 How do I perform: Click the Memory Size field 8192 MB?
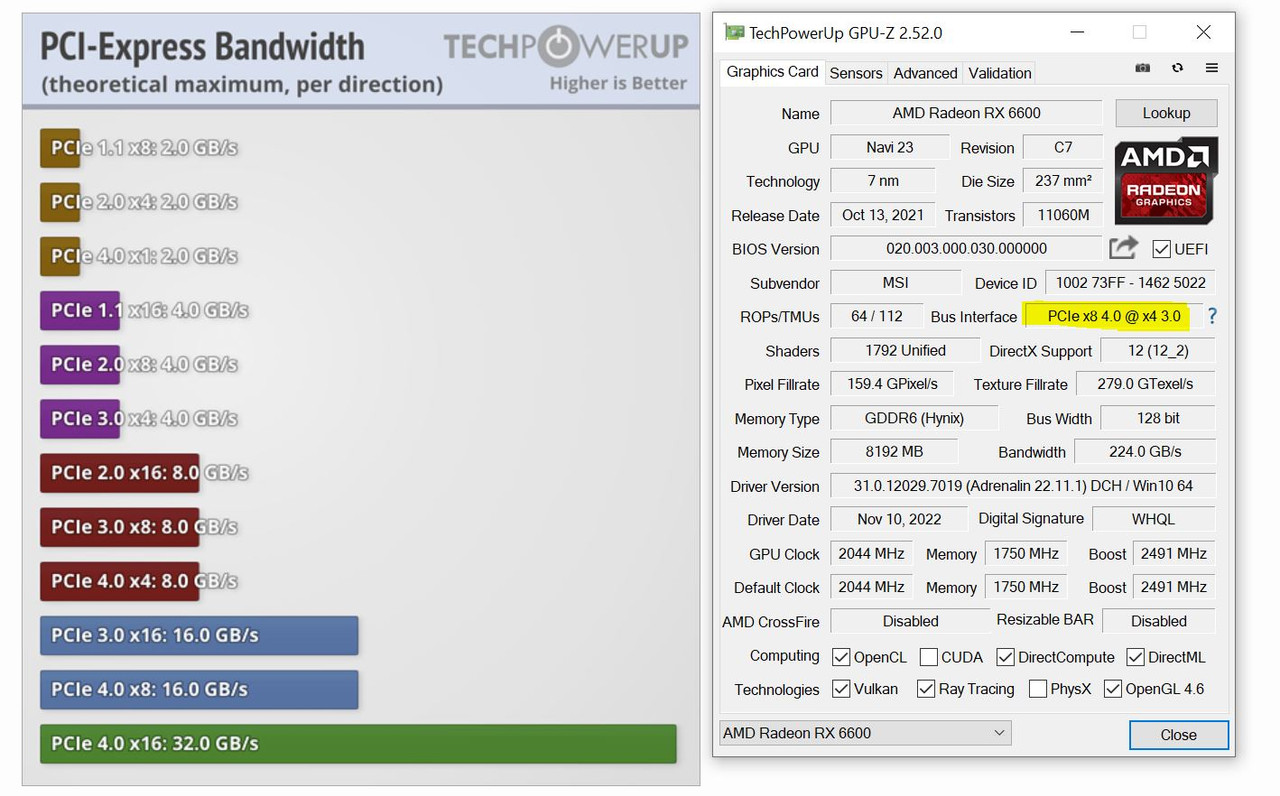click(893, 451)
